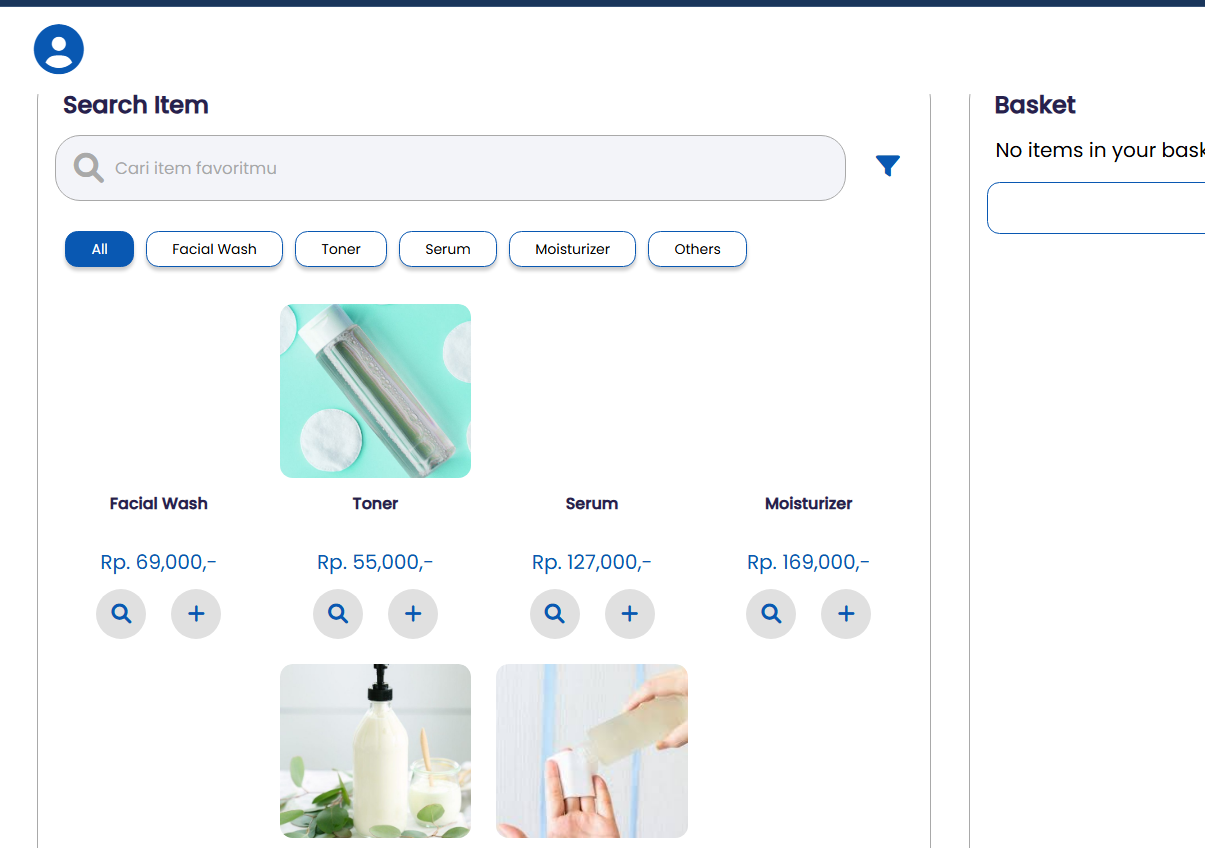Click the magnifier icon inside search bar
1205x848 pixels.
[89, 168]
